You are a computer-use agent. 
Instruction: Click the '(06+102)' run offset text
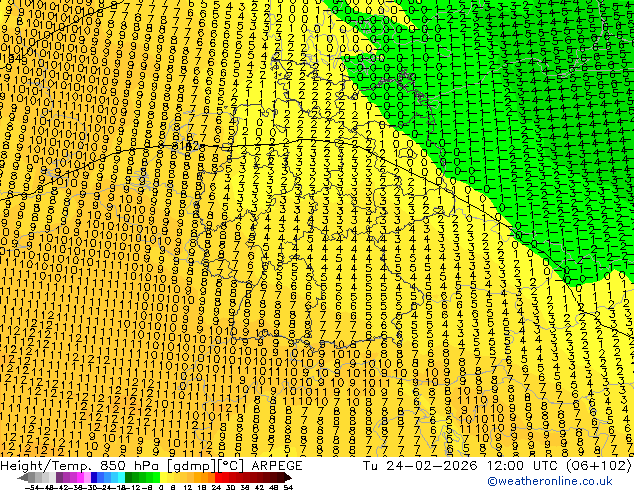coord(598,466)
